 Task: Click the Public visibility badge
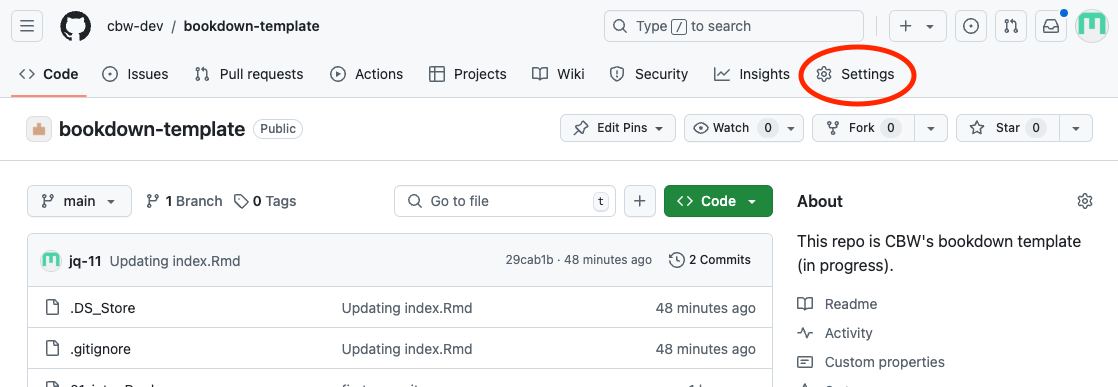[x=278, y=129]
